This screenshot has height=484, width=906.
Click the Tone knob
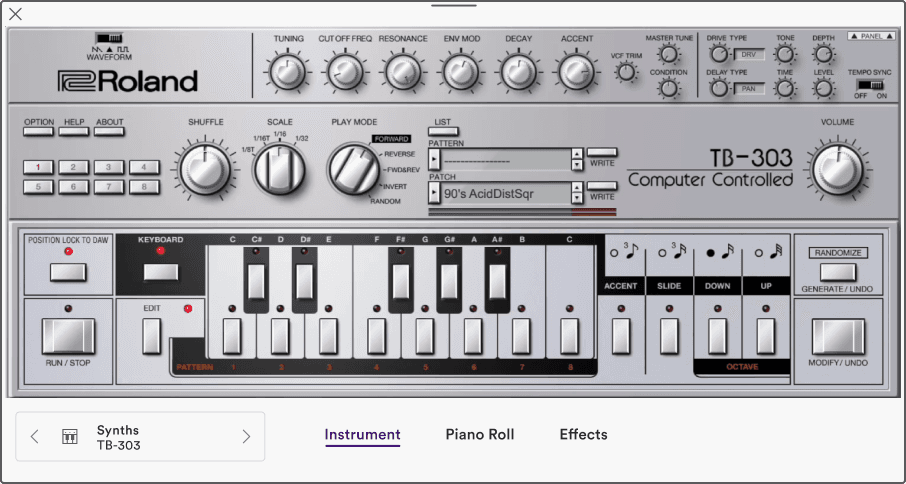pos(784,54)
